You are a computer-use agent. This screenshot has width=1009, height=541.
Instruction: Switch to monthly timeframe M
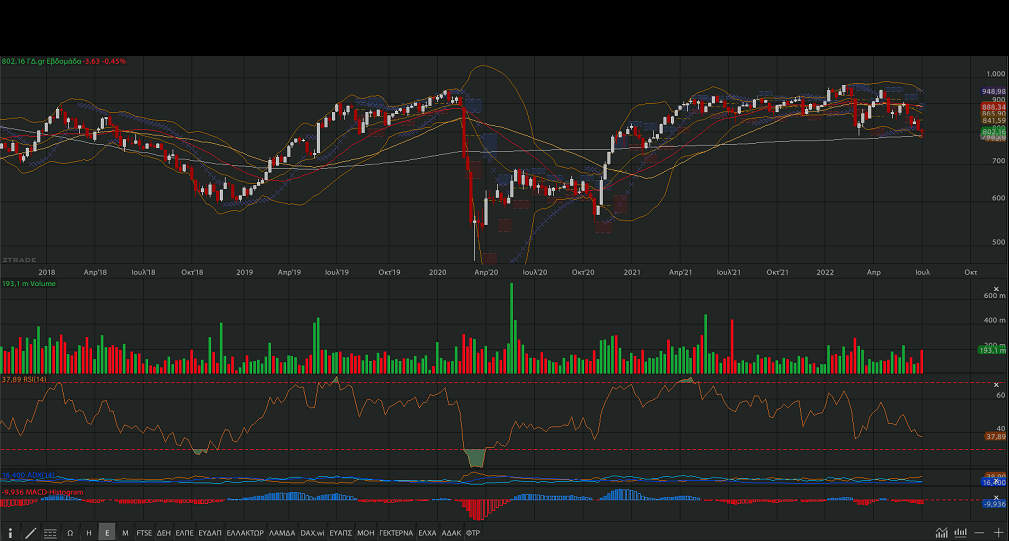pyautogui.click(x=125, y=533)
